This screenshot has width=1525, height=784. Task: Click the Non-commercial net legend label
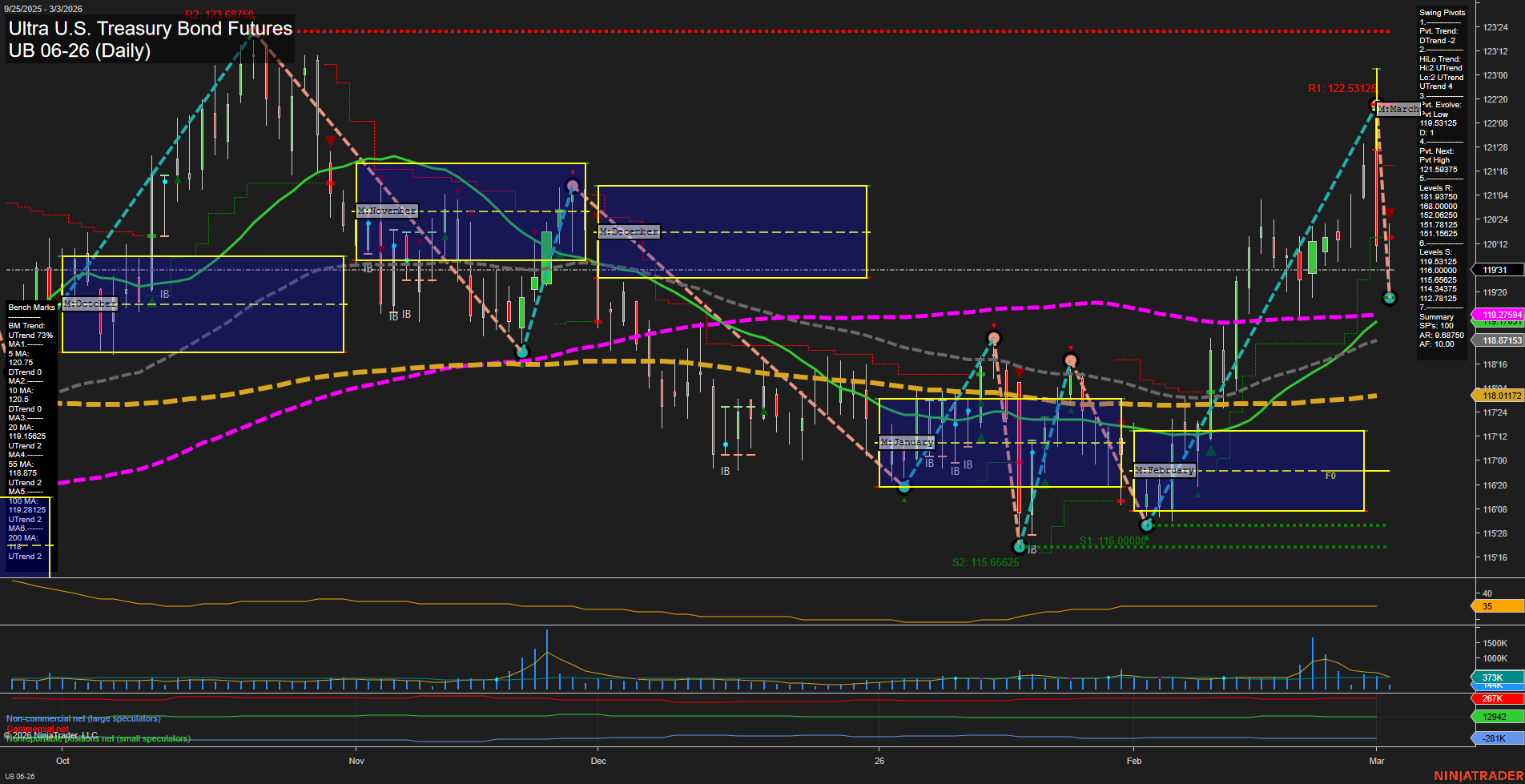pyautogui.click(x=83, y=719)
